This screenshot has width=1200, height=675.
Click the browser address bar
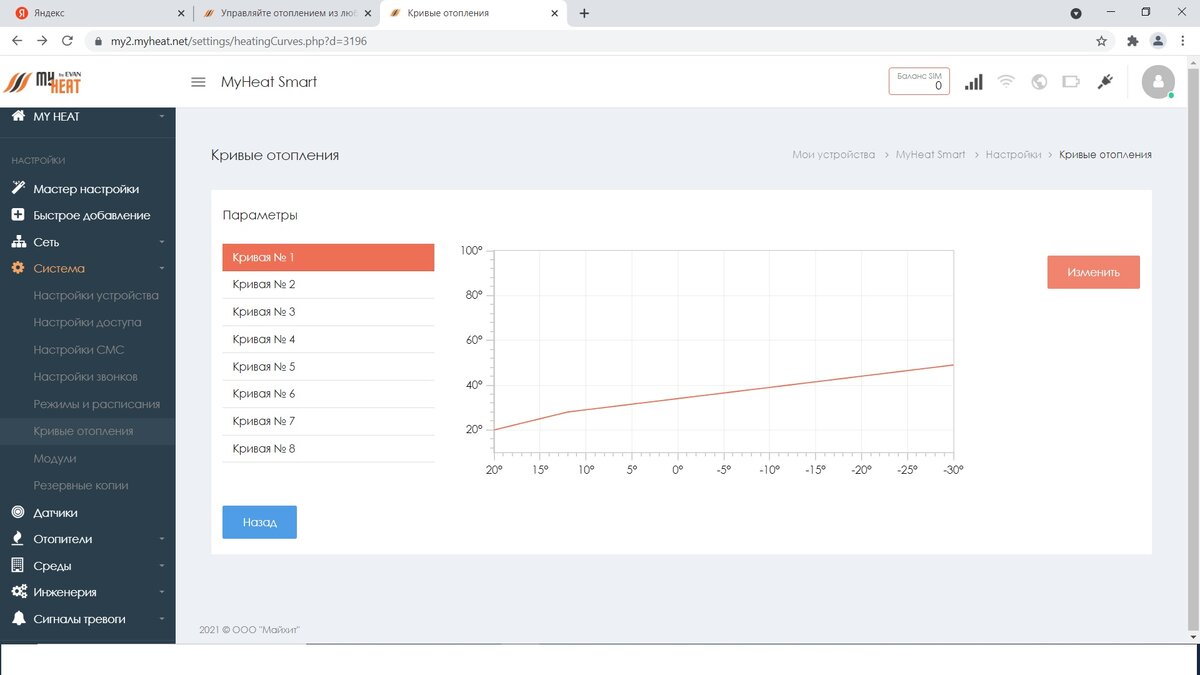(x=590, y=41)
